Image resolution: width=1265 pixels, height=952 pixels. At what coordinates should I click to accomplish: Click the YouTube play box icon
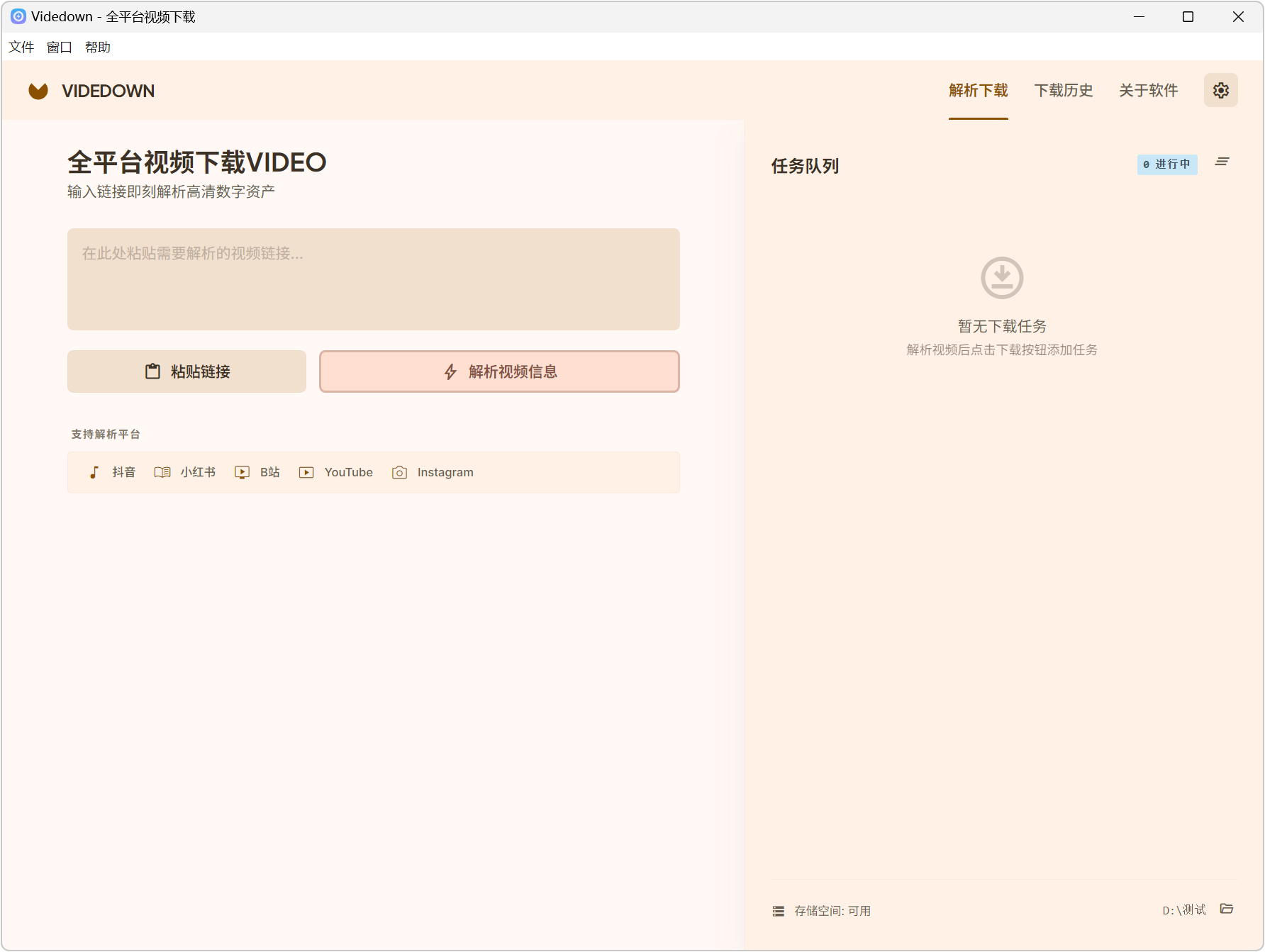point(306,472)
